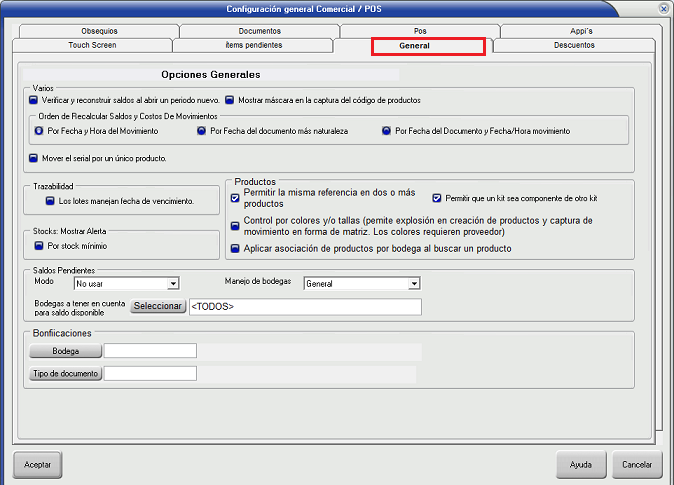This screenshot has height=485, width=674.
Task: Click the Bodega input field
Action: click(150, 350)
